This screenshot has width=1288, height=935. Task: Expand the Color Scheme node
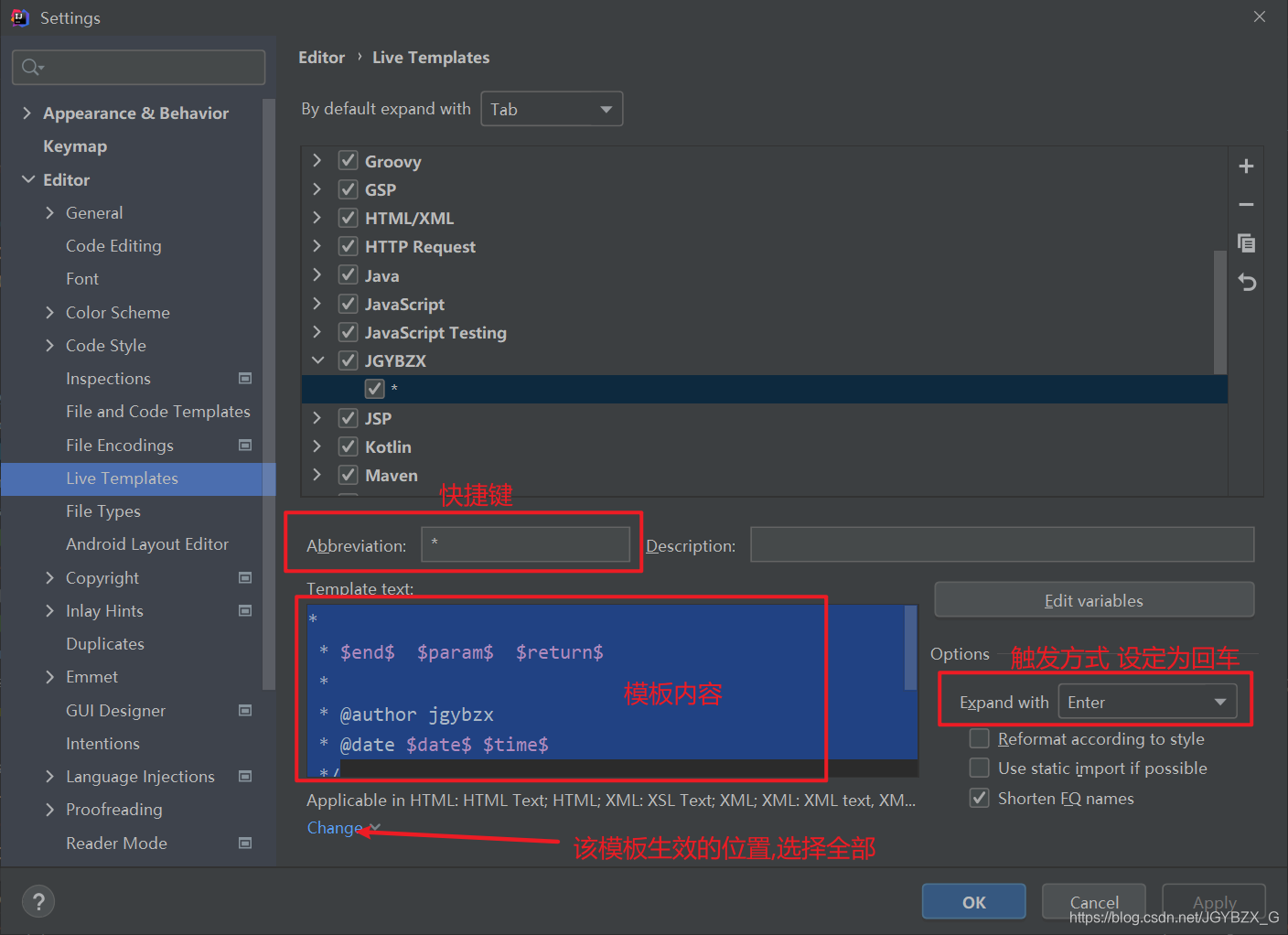pyautogui.click(x=49, y=312)
